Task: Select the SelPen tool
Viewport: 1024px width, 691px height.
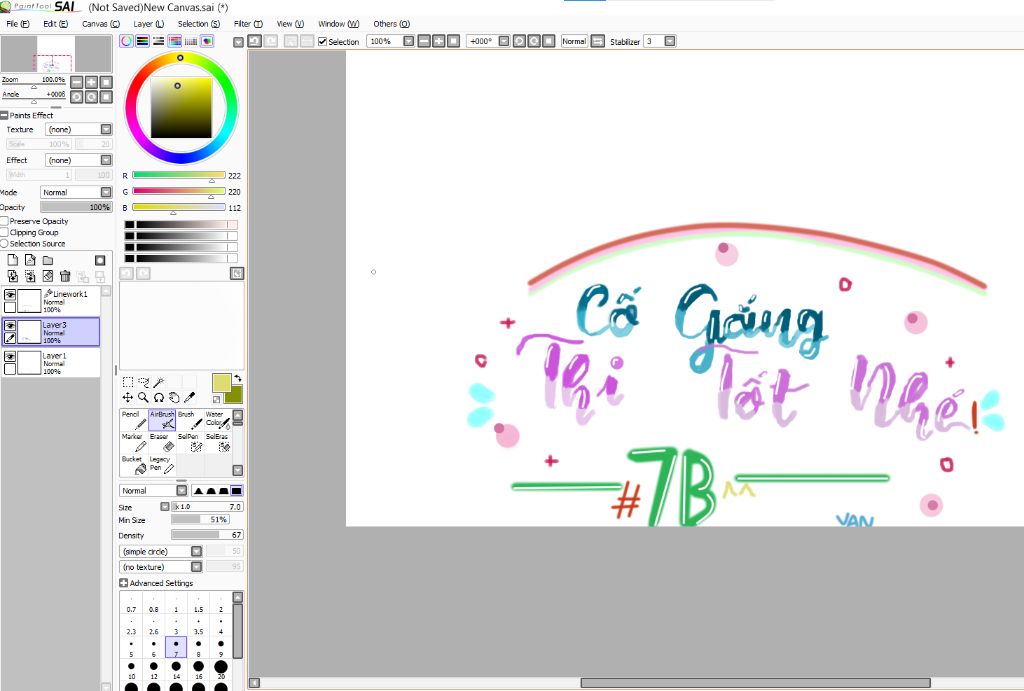Action: (190, 442)
